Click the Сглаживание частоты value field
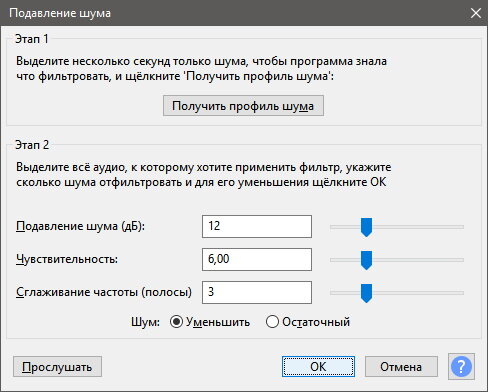The width and height of the screenshot is (488, 392). 257,292
